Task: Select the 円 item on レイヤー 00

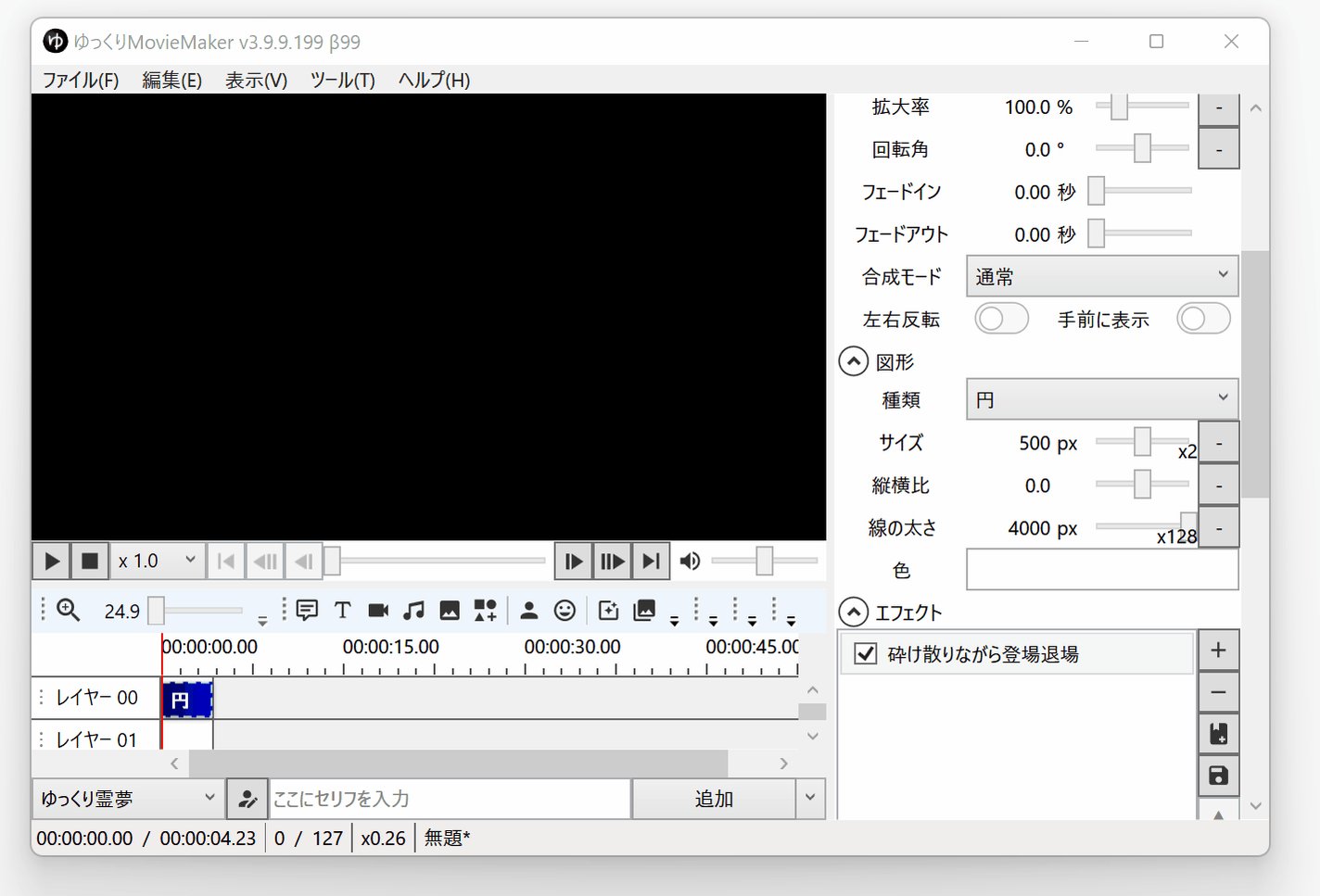Action: (187, 699)
